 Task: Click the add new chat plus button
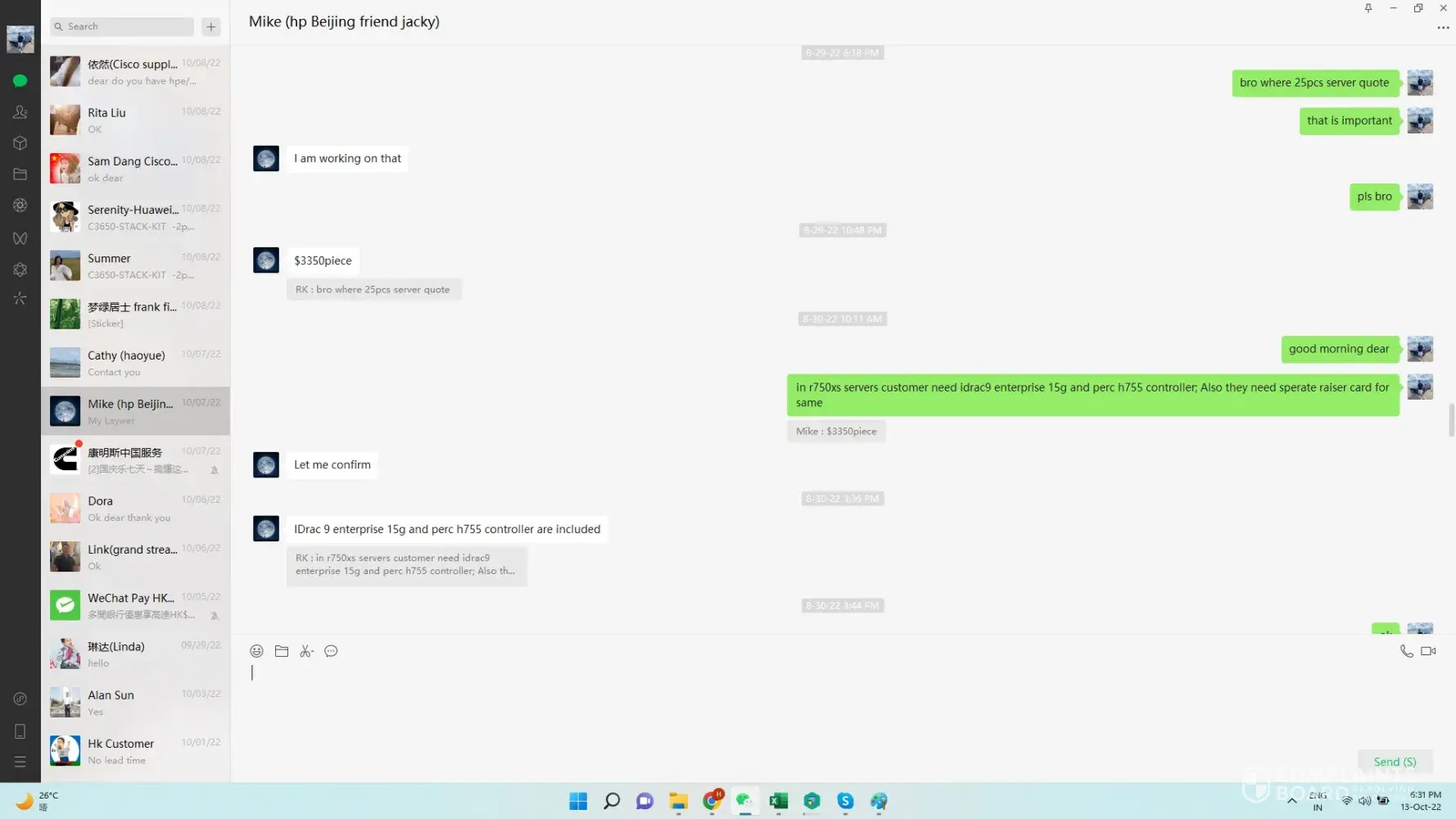[211, 27]
